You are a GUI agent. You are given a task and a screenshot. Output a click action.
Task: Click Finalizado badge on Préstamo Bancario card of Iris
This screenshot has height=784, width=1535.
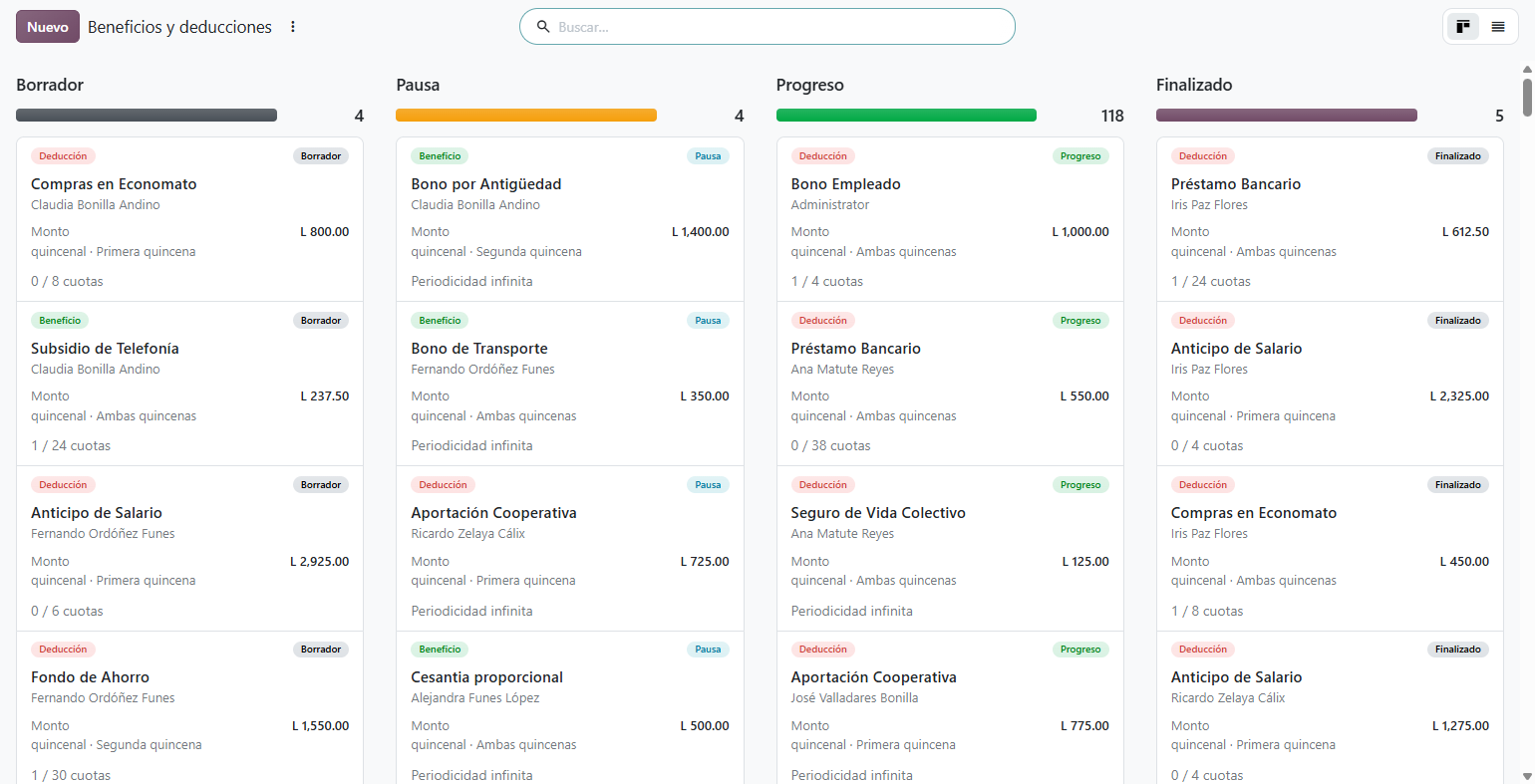tap(1458, 156)
